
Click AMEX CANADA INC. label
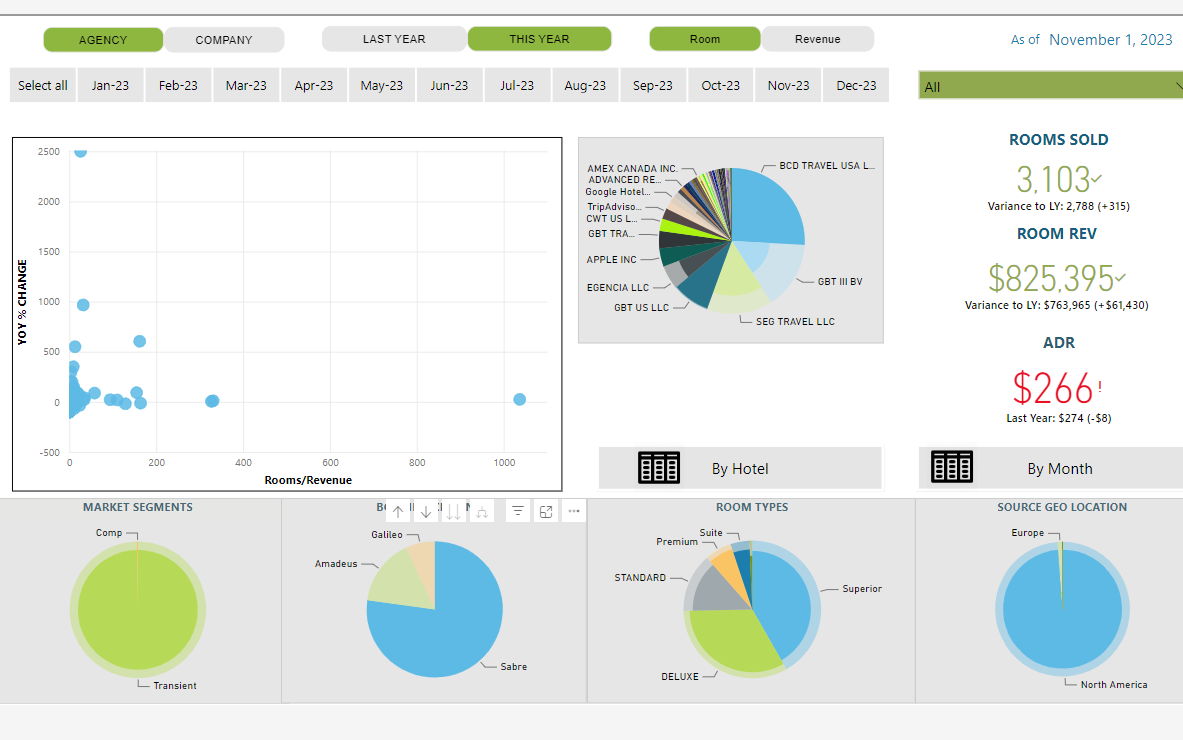[x=632, y=168]
